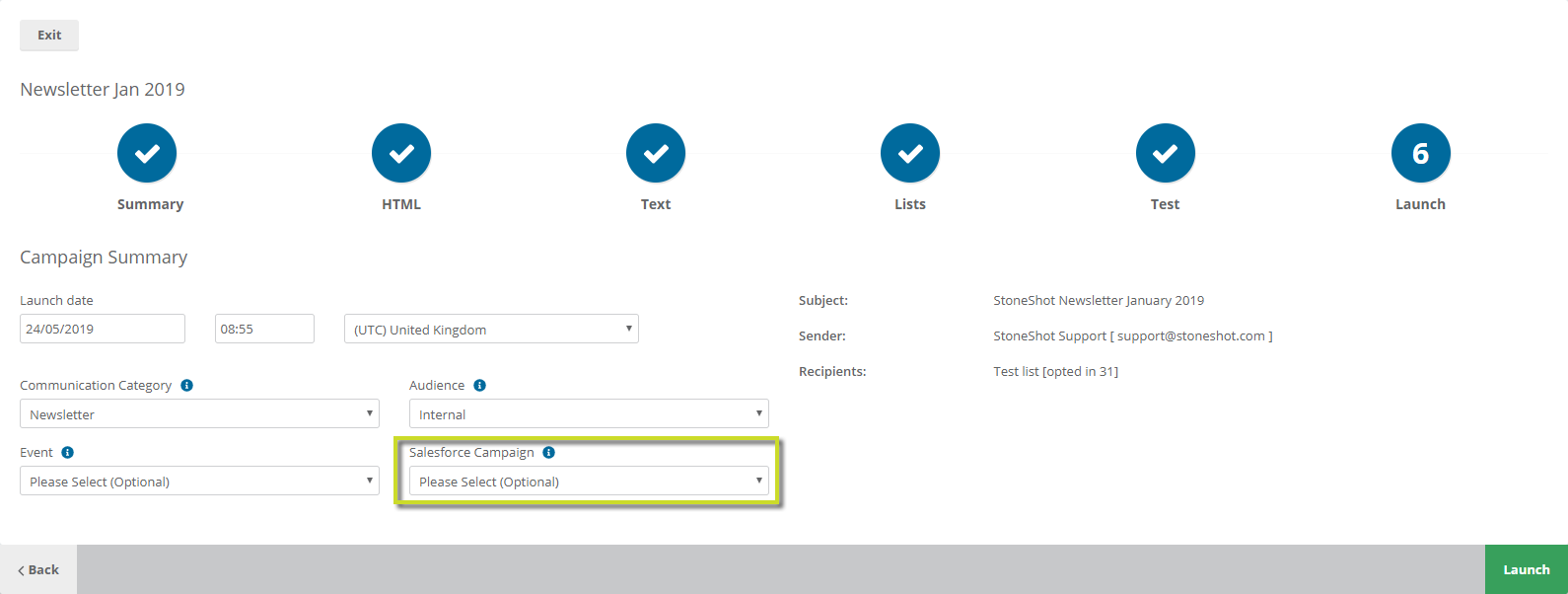Open Salesforce Campaign info tooltip icon

[x=549, y=452]
